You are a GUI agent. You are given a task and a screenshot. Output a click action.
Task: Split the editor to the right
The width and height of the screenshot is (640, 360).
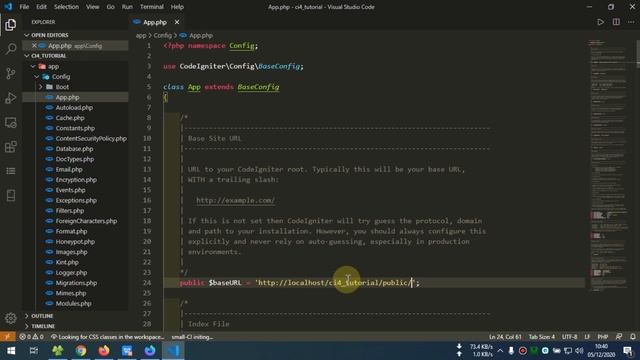coord(616,22)
